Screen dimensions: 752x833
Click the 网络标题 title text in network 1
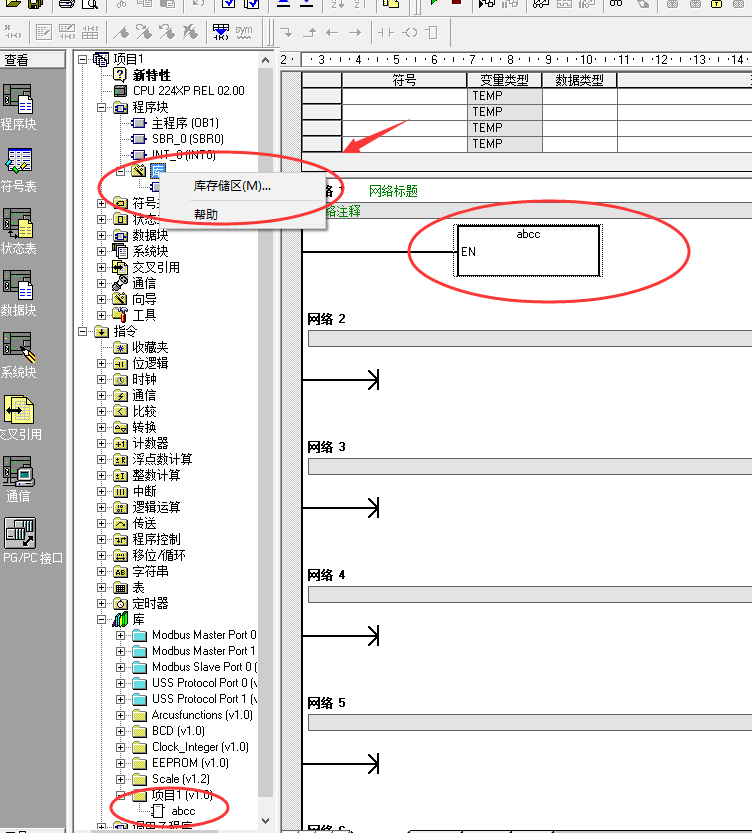pos(393,191)
